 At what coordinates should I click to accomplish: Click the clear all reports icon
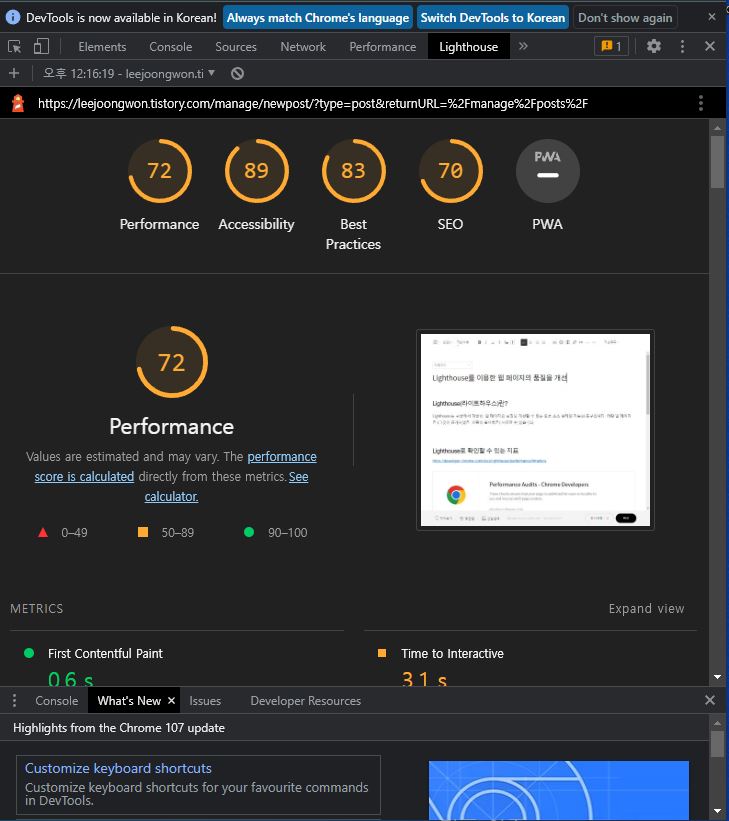tap(237, 73)
